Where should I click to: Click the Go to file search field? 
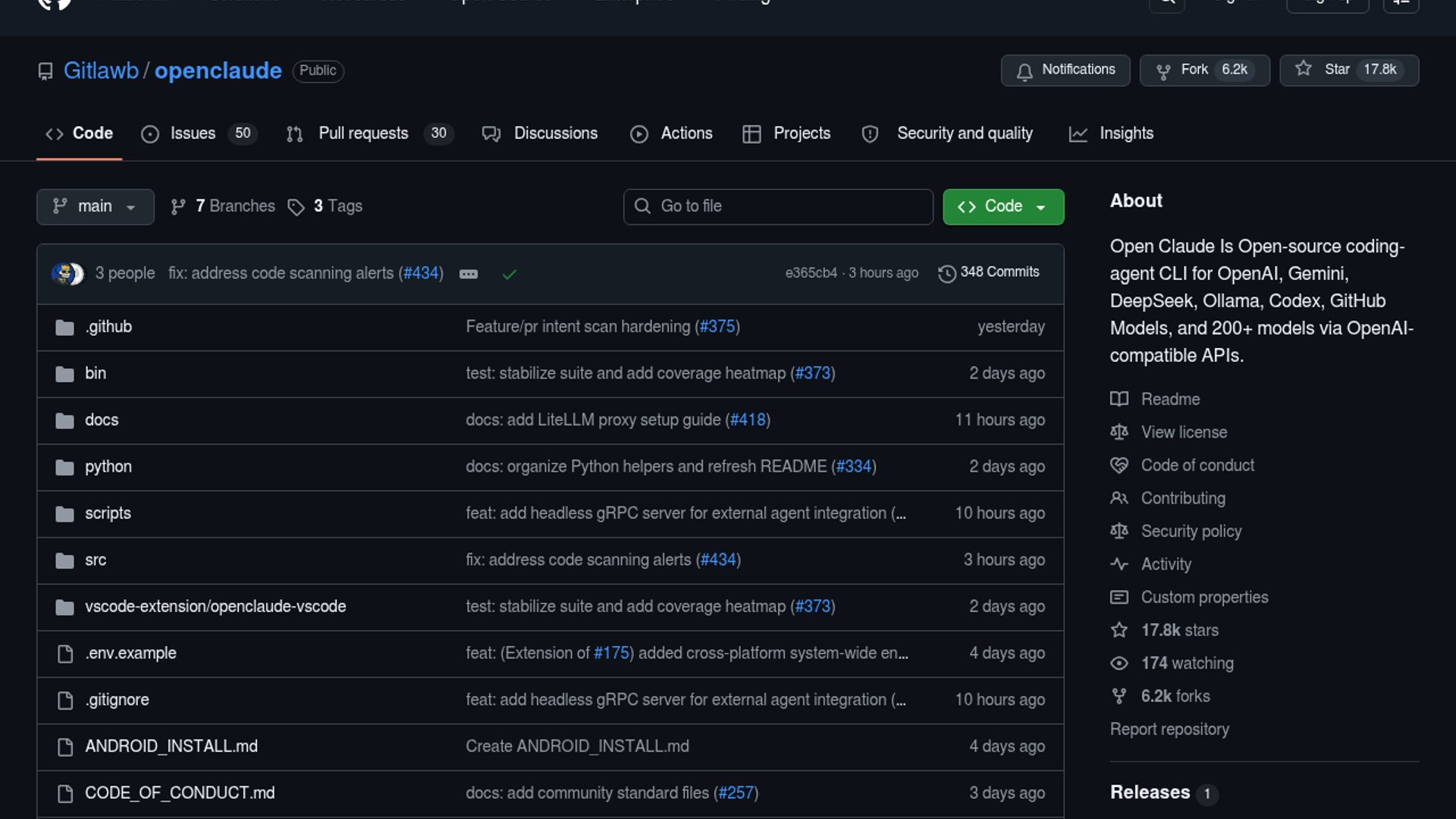(778, 207)
